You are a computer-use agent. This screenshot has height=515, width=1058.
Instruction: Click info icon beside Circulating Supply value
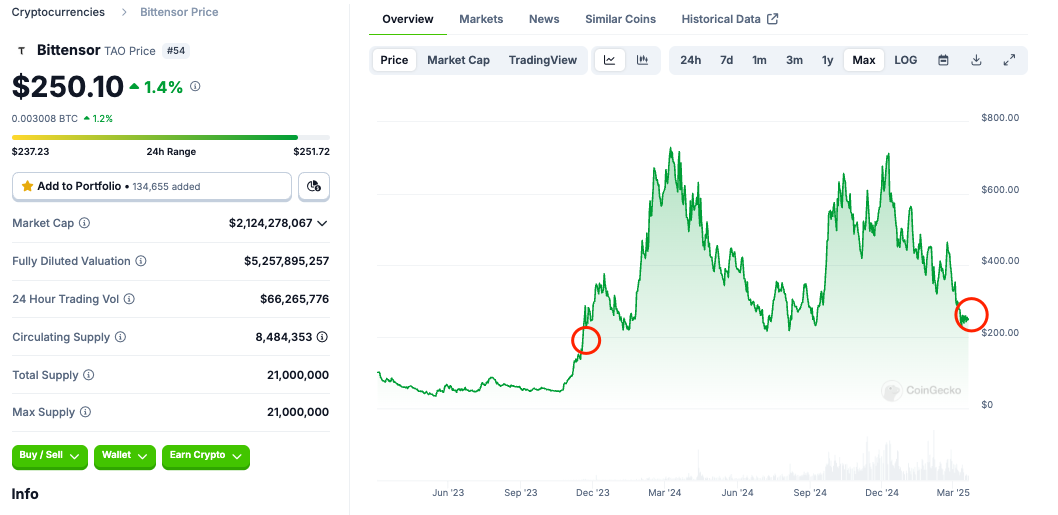(x=322, y=337)
